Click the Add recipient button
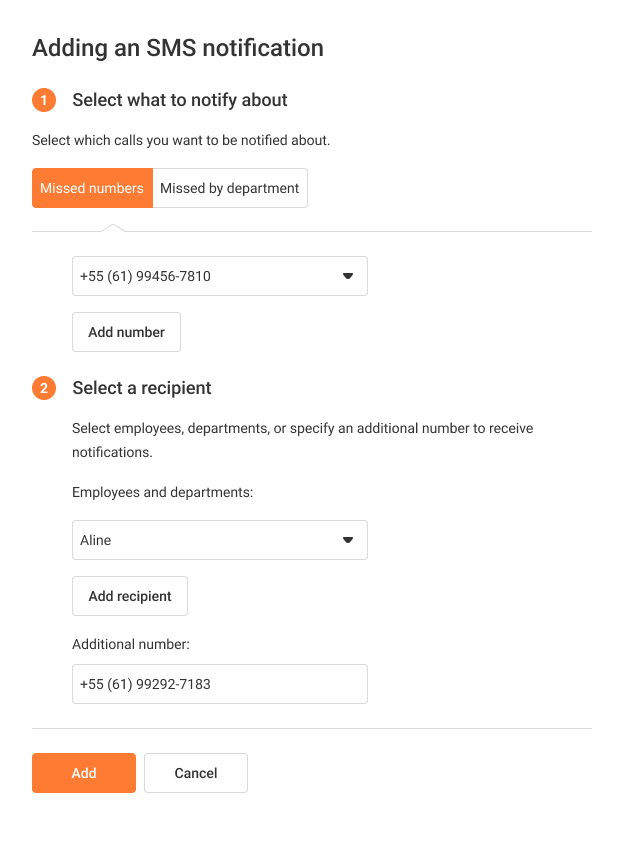Screen dimensions: 624x849 point(130,596)
